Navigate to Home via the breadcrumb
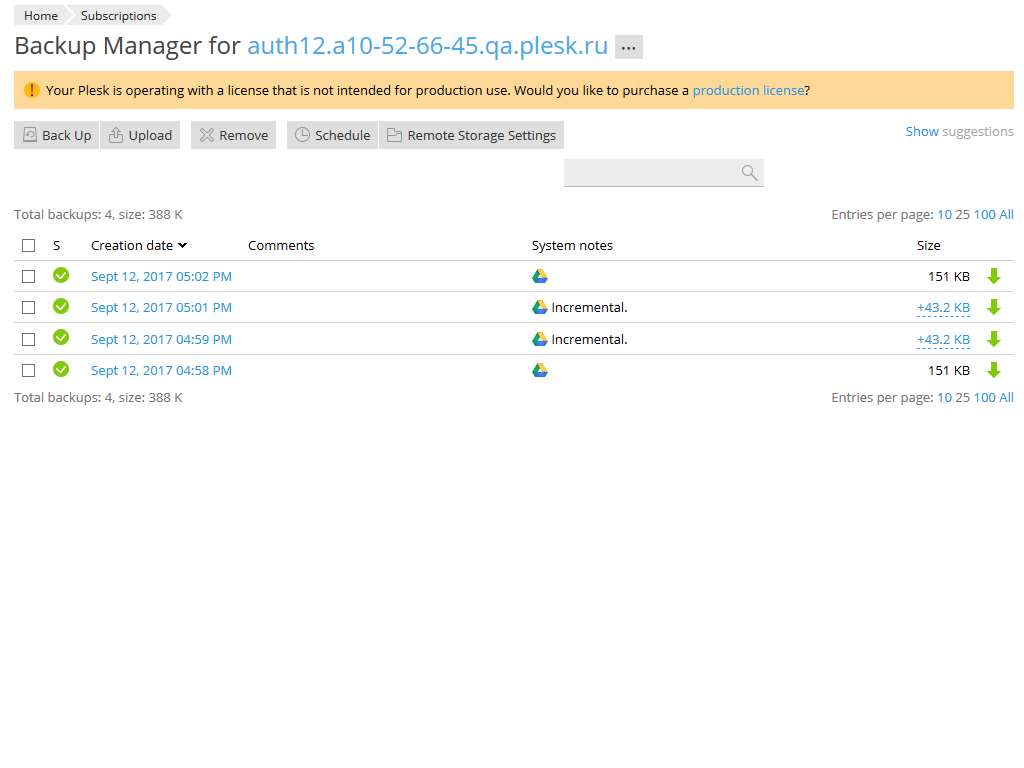 (39, 15)
